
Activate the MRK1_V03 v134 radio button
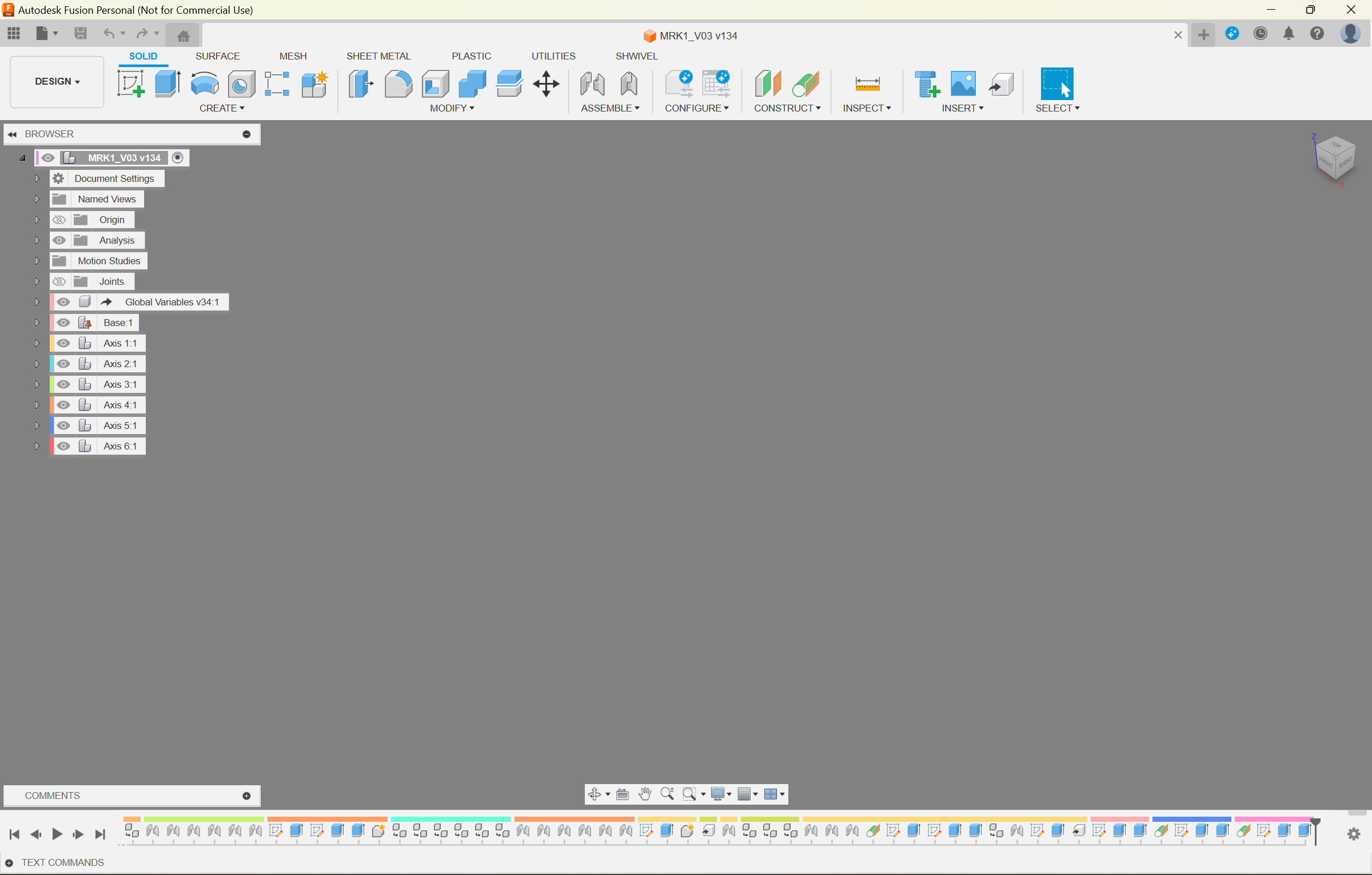click(x=178, y=158)
